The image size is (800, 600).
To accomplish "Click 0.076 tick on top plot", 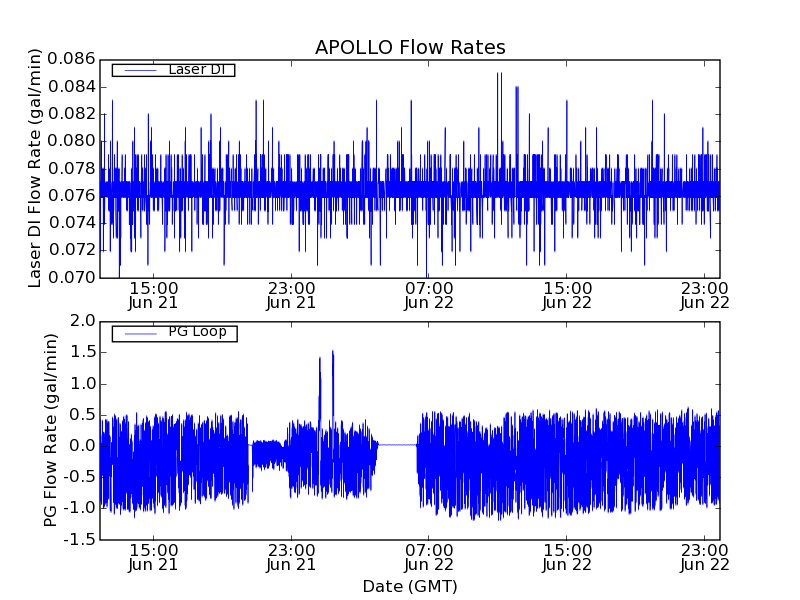I will (x=71, y=195).
